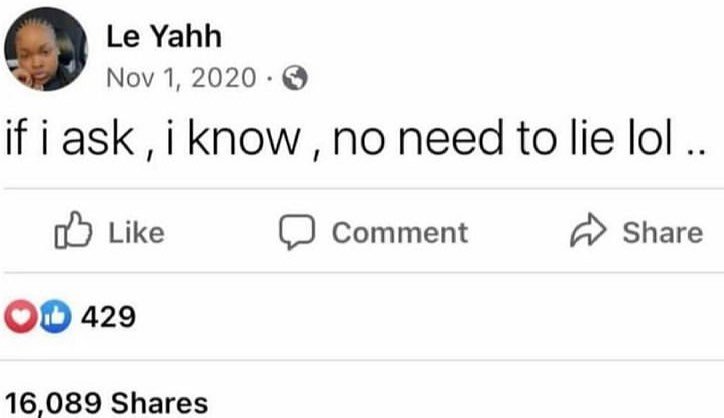Click the speech bubble Comment icon
Screen dimensions: 724x418
coord(297,232)
